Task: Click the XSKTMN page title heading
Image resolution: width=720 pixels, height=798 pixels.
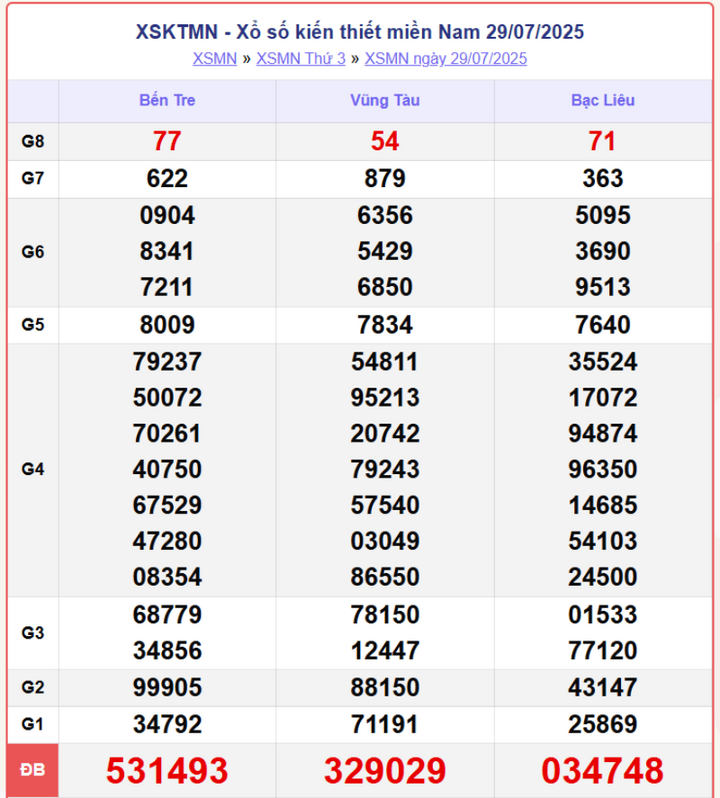Action: point(360,32)
